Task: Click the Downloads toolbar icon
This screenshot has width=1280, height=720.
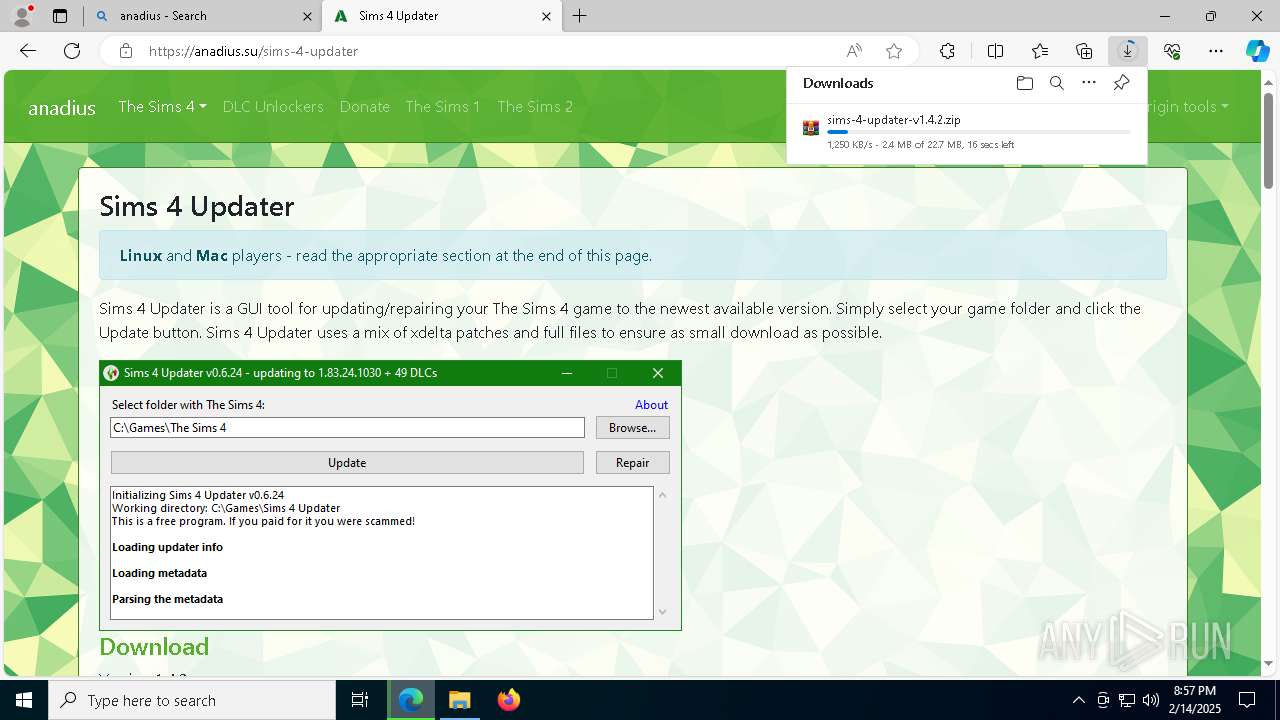Action: 1128,51
